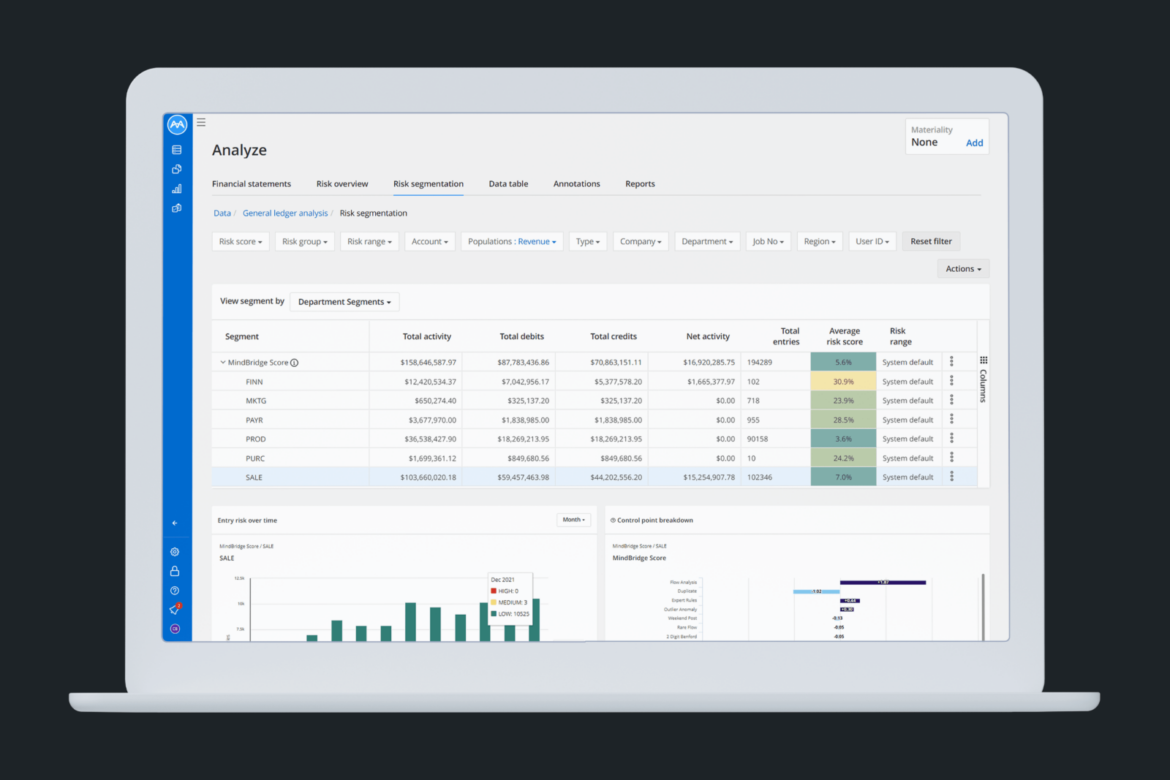Open the database icon in sidebar
The height and width of the screenshot is (780, 1170).
pos(177,150)
